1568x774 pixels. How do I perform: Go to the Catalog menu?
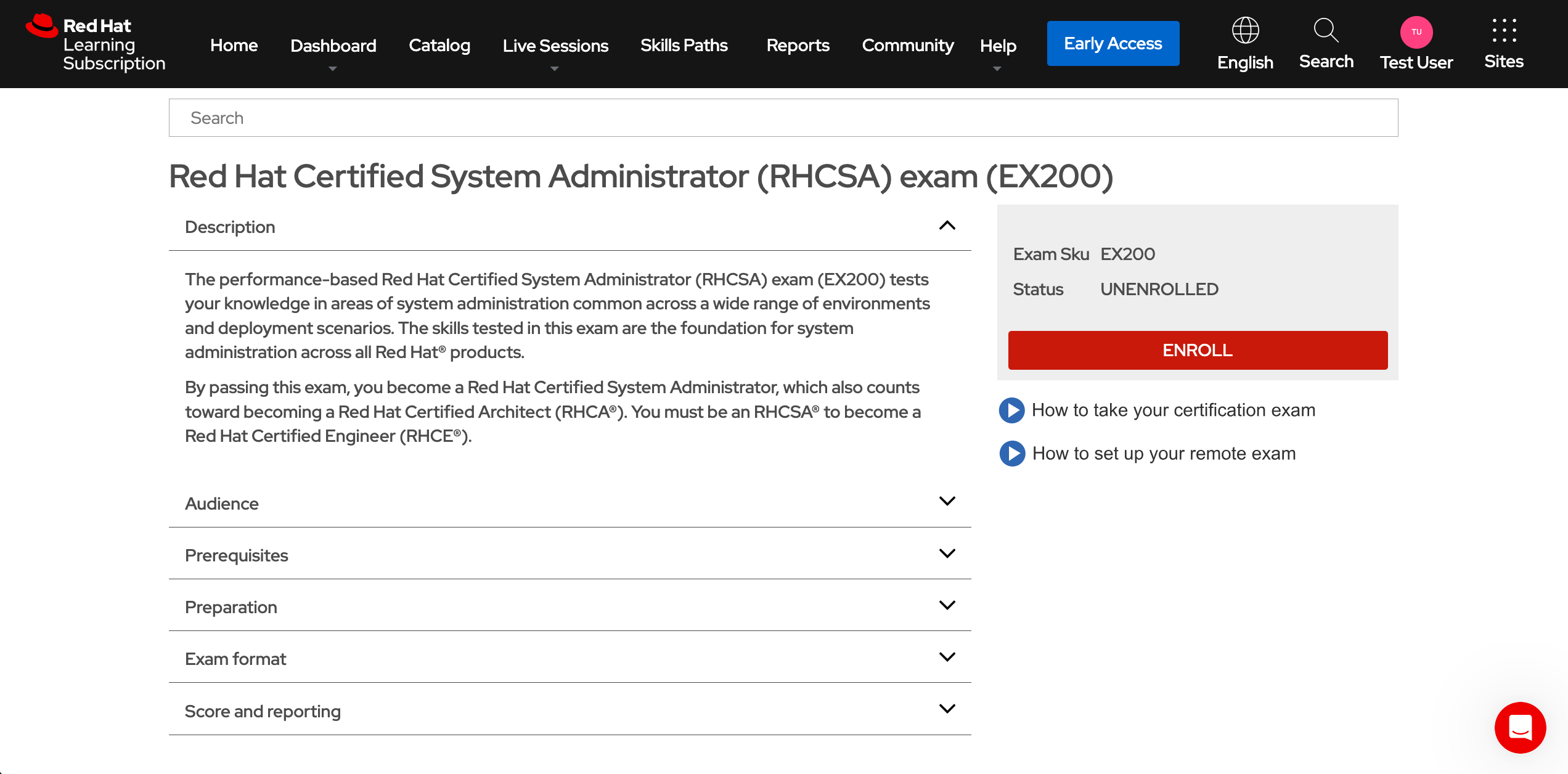tap(439, 45)
